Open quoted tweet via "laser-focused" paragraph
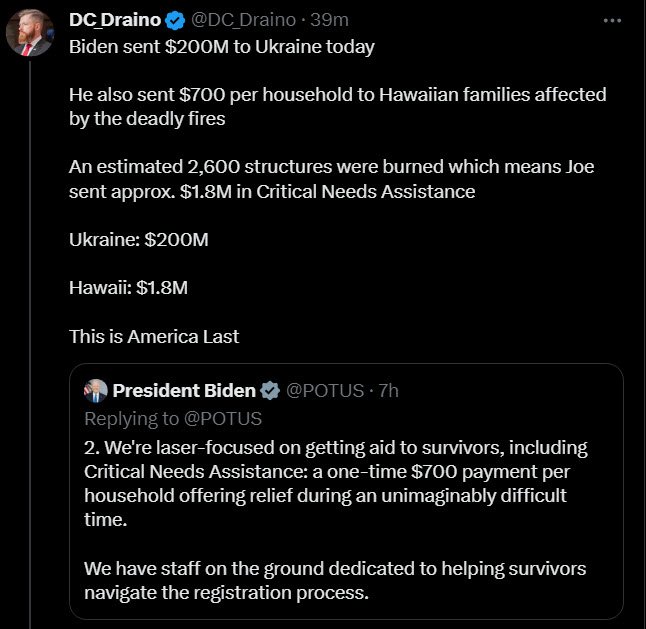Image resolution: width=646 pixels, height=629 pixels. point(335,483)
